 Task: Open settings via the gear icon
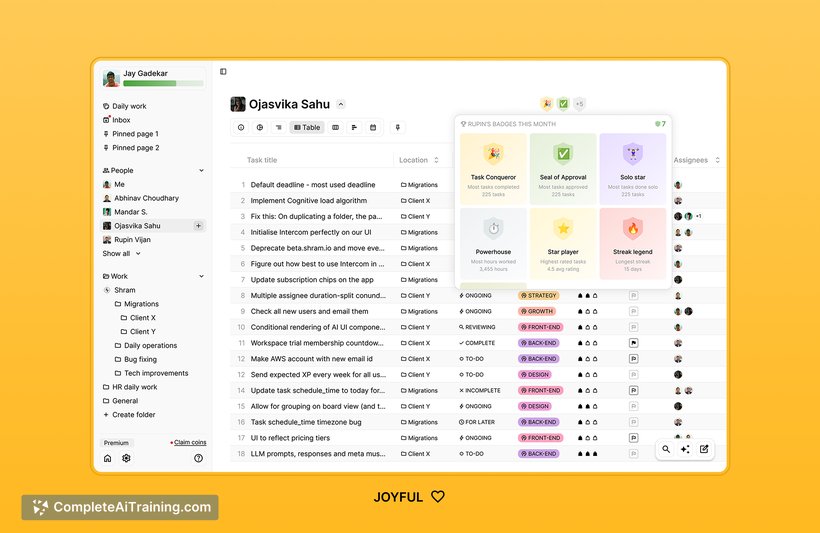[126, 458]
